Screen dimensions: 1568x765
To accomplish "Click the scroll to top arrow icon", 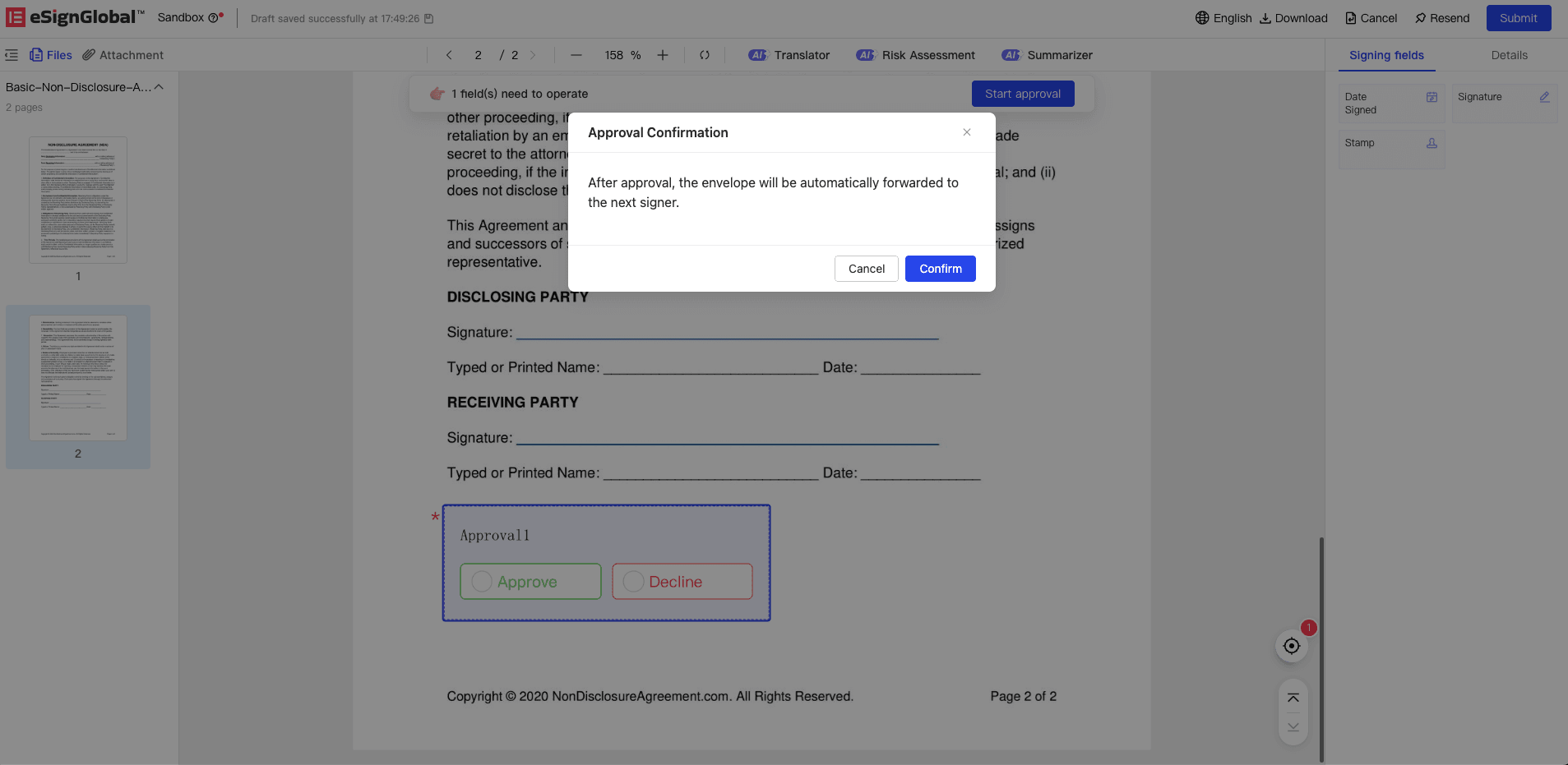I will (x=1293, y=698).
